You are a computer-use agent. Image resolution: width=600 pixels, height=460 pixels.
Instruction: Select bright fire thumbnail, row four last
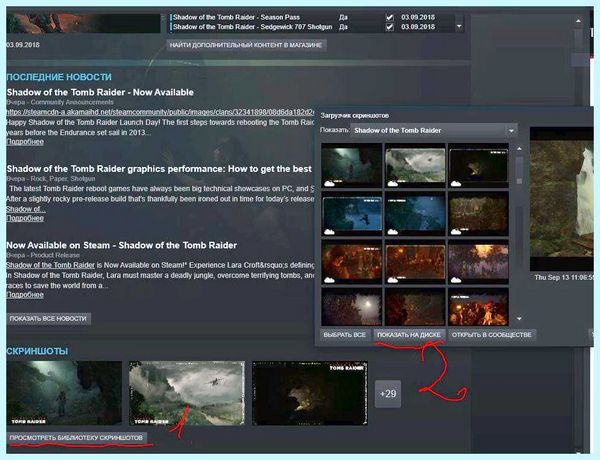coord(478,307)
